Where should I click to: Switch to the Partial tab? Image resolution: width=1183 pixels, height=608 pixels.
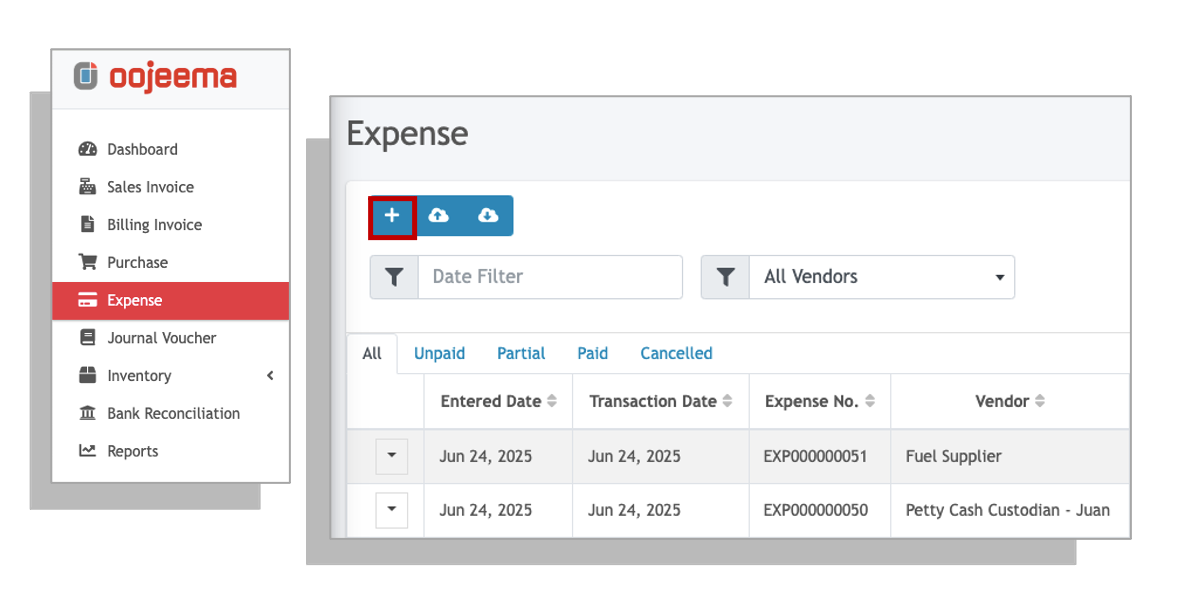click(x=521, y=353)
